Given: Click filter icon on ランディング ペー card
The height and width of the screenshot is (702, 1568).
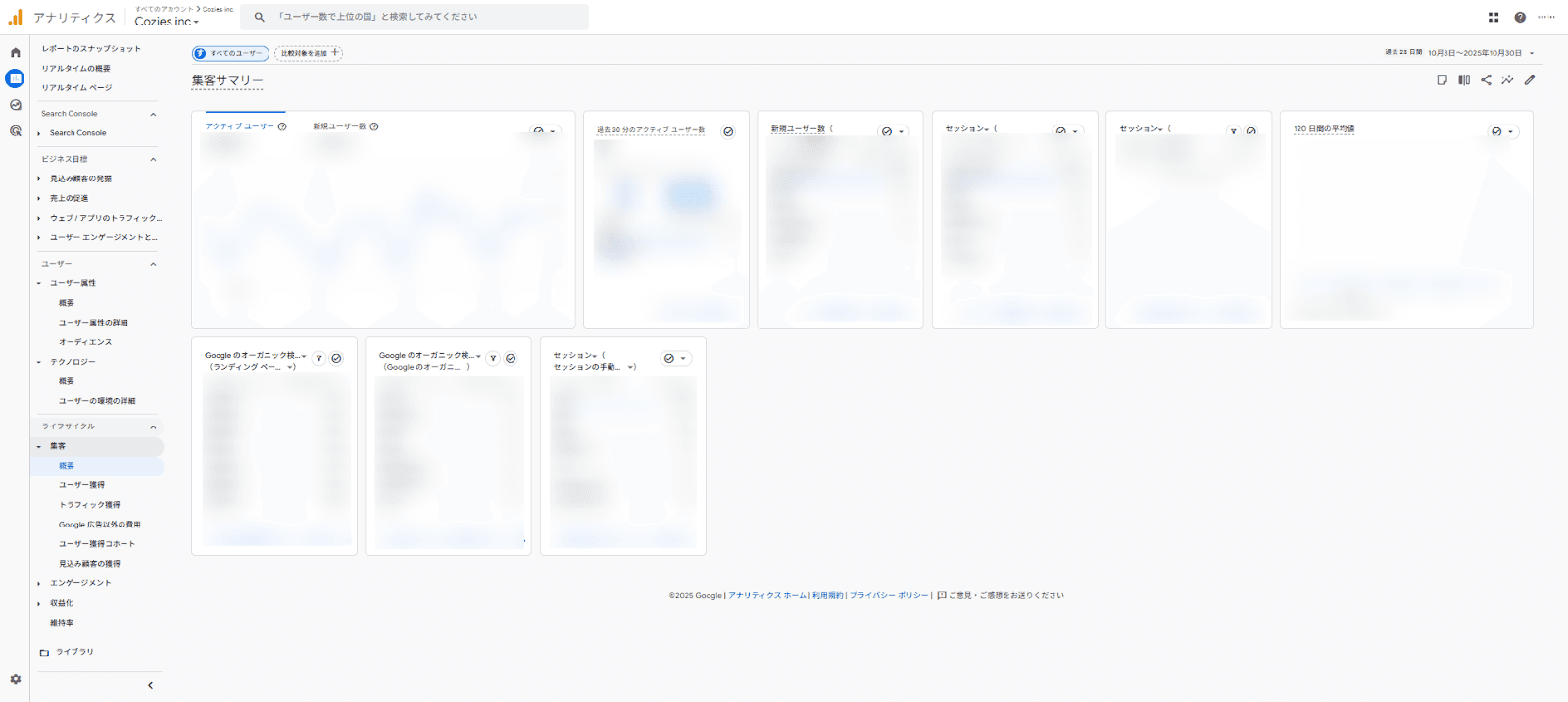Looking at the screenshot, I should 318,358.
